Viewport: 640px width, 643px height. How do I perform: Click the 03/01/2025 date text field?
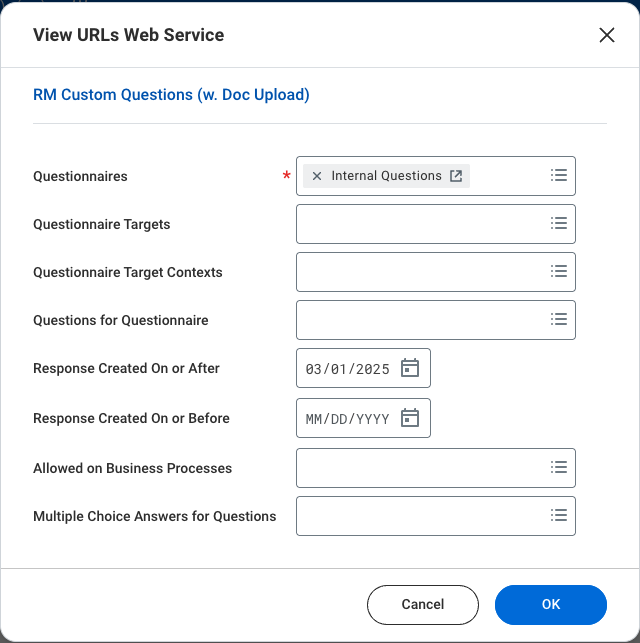pyautogui.click(x=347, y=369)
